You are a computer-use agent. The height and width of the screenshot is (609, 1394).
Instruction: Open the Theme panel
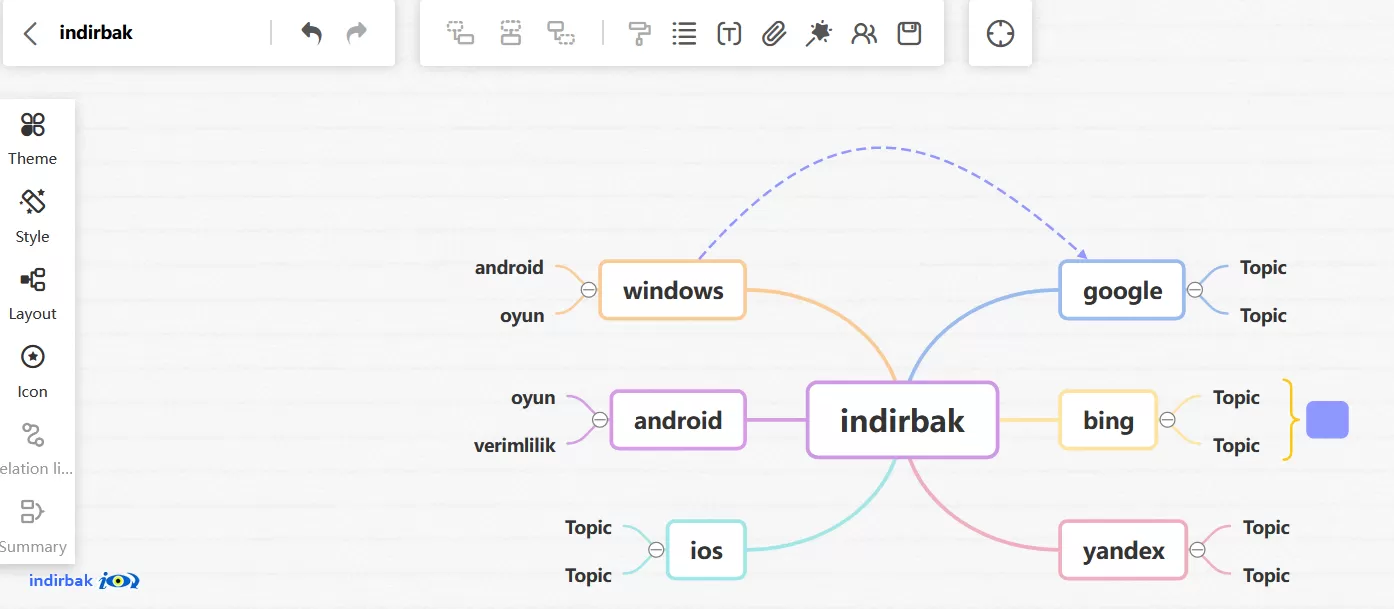point(33,138)
